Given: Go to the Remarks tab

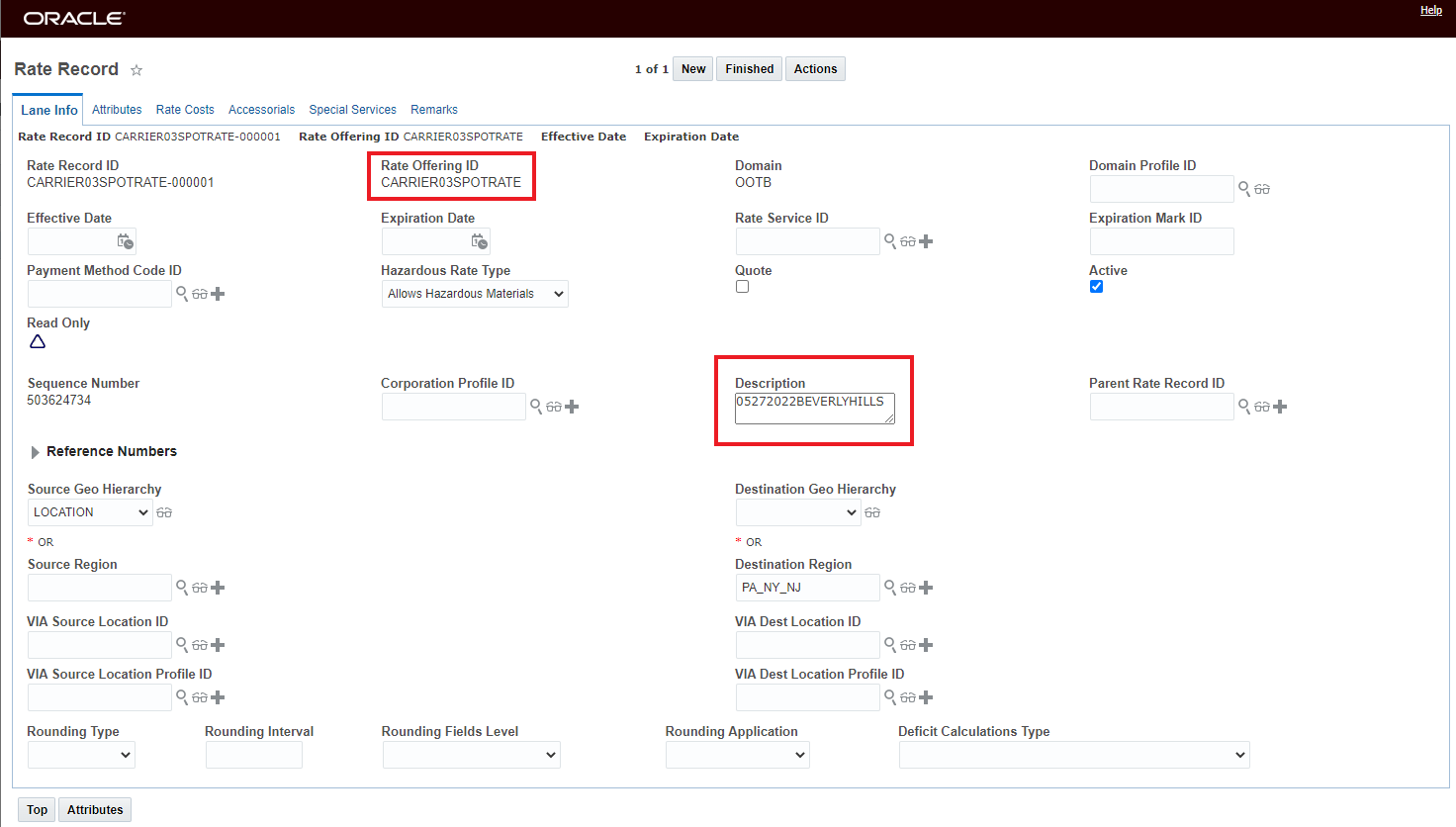Looking at the screenshot, I should (434, 110).
